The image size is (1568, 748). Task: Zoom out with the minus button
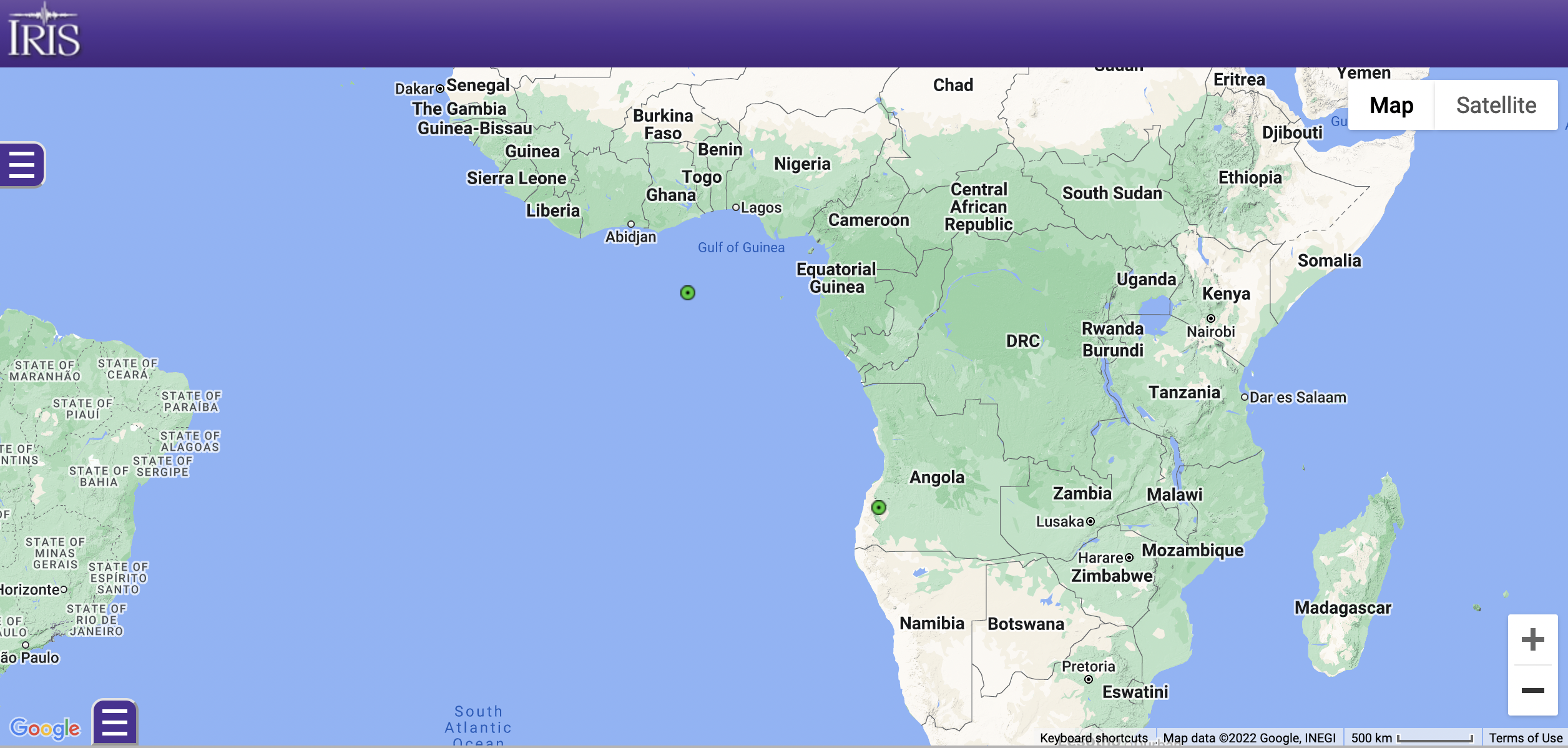click(x=1532, y=691)
